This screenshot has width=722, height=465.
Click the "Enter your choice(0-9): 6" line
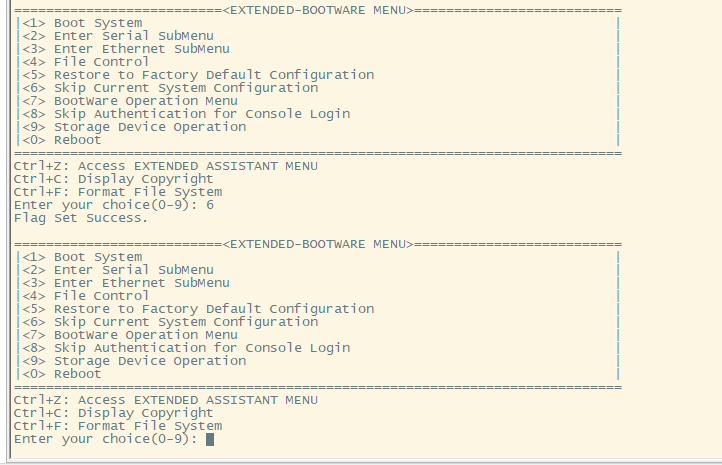click(x=113, y=205)
